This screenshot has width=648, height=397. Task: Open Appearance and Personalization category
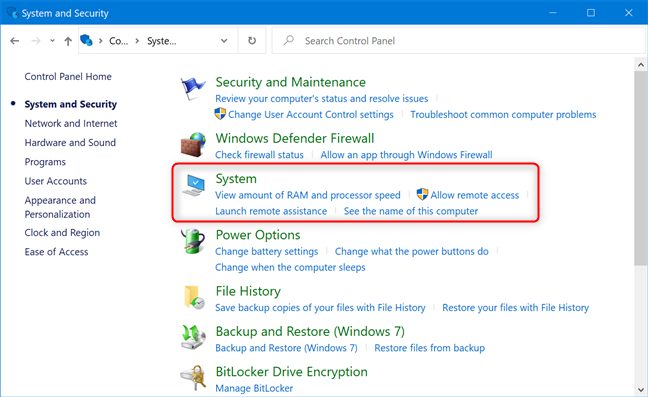(60, 207)
